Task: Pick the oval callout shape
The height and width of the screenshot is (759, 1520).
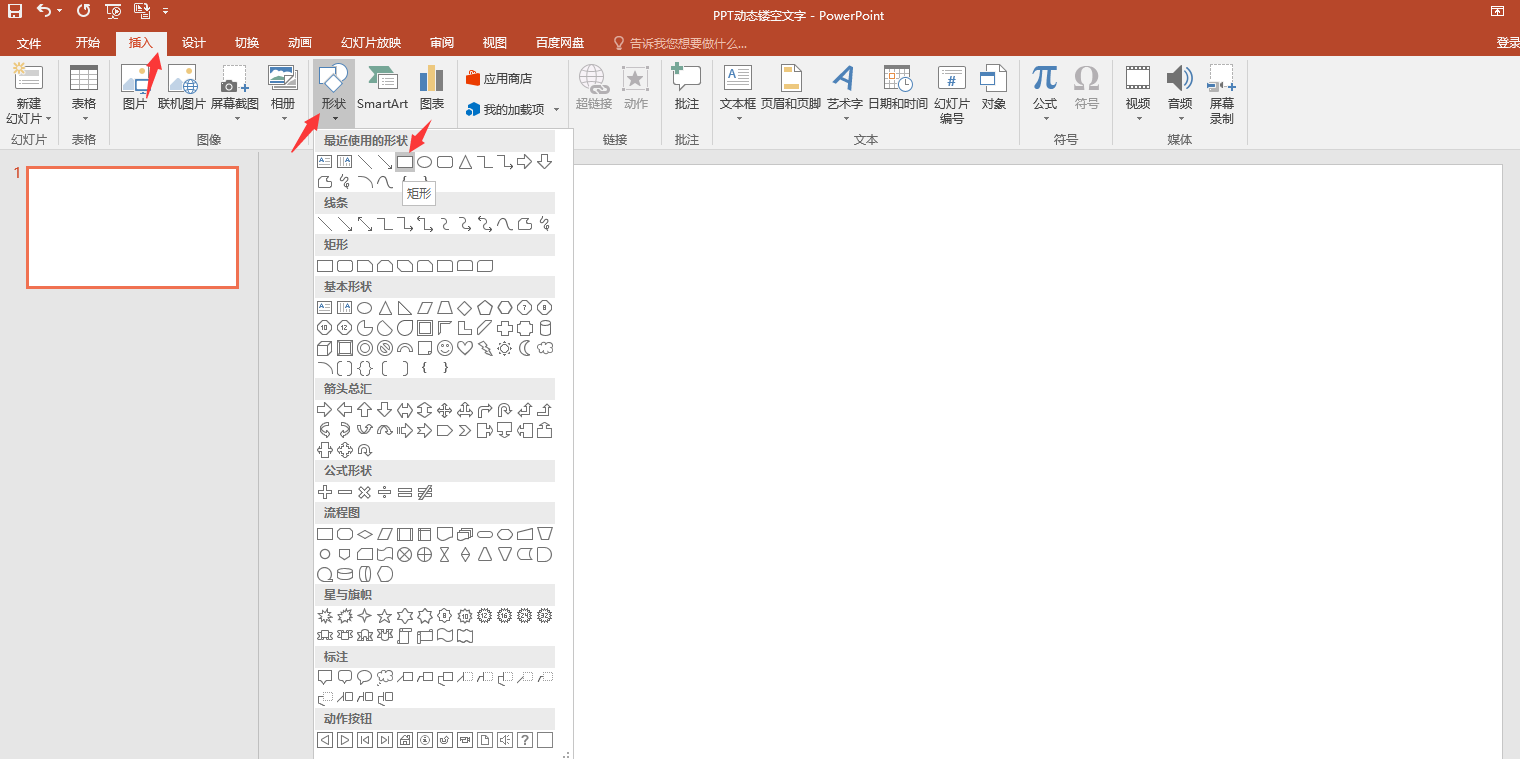Action: point(365,678)
